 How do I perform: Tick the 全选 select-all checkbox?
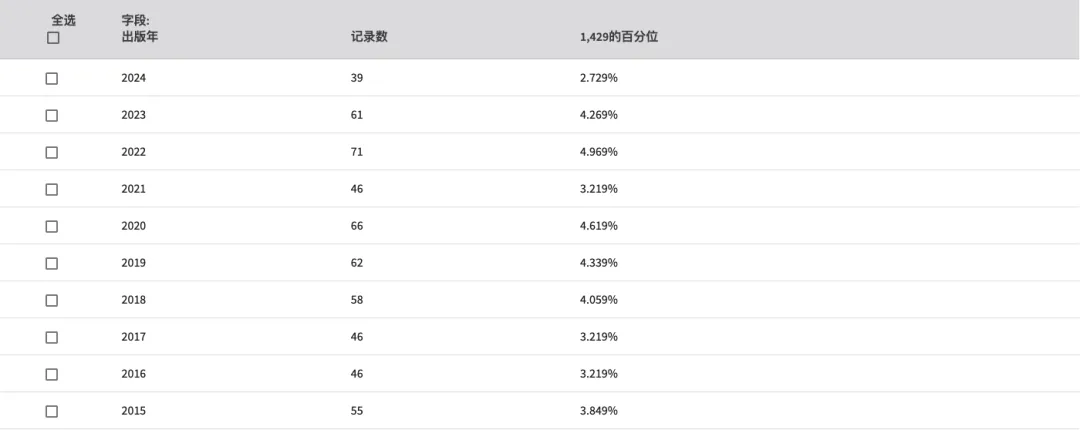53,38
